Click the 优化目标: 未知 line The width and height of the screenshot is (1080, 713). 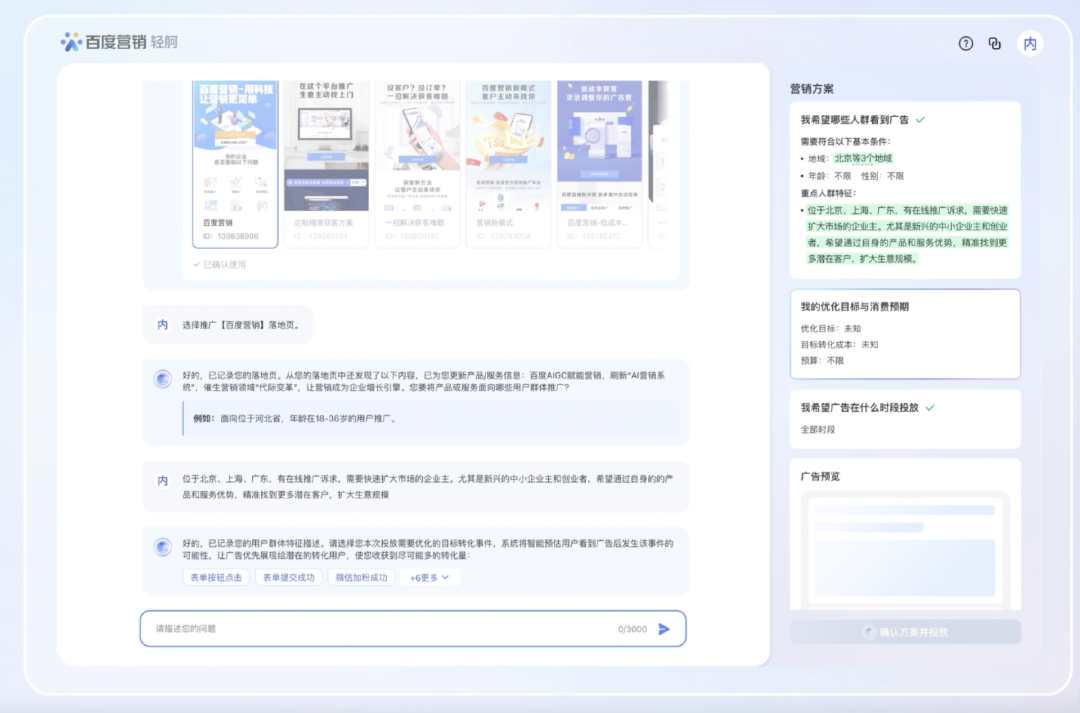click(x=831, y=329)
